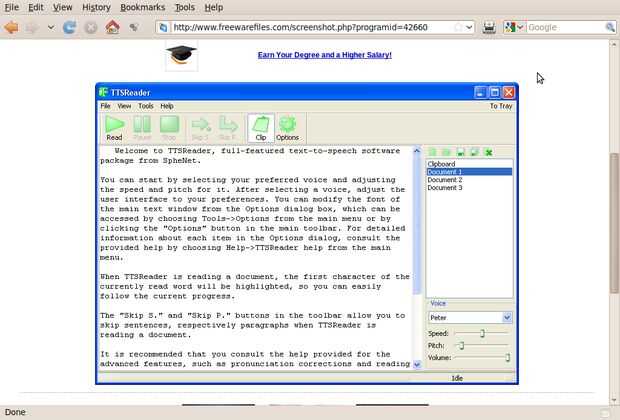Click the Pitch slider handle
The image size is (620, 420).
(x=461, y=346)
